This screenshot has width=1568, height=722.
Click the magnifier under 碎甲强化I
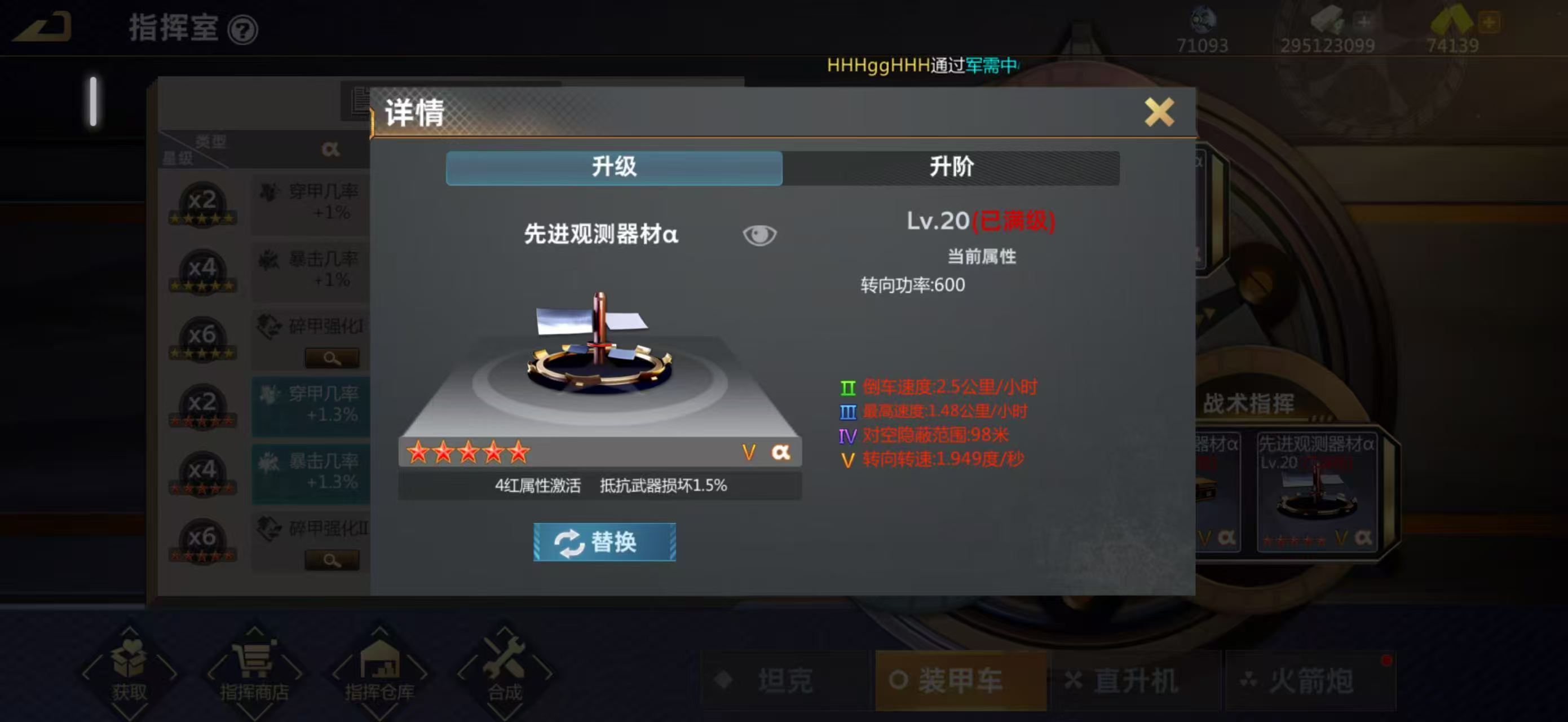point(332,358)
